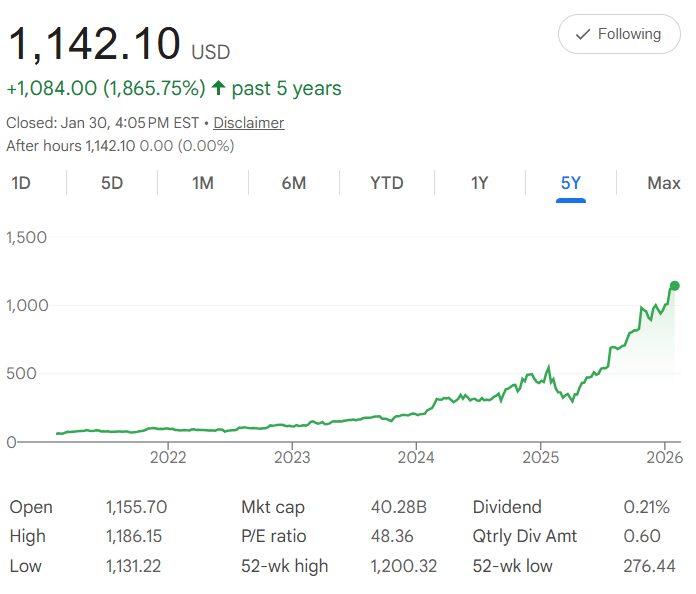Switch chart to YTD view
The height and width of the screenshot is (594, 696).
click(x=387, y=183)
